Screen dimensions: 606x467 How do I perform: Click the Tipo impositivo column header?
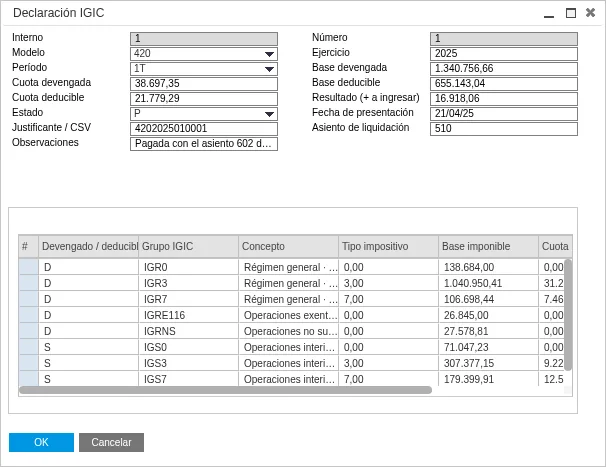389,247
